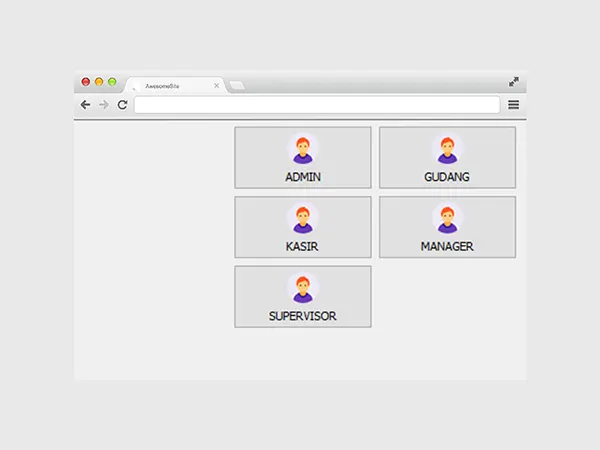Close the AwesomeSite tab
The height and width of the screenshot is (450, 600).
tap(216, 86)
